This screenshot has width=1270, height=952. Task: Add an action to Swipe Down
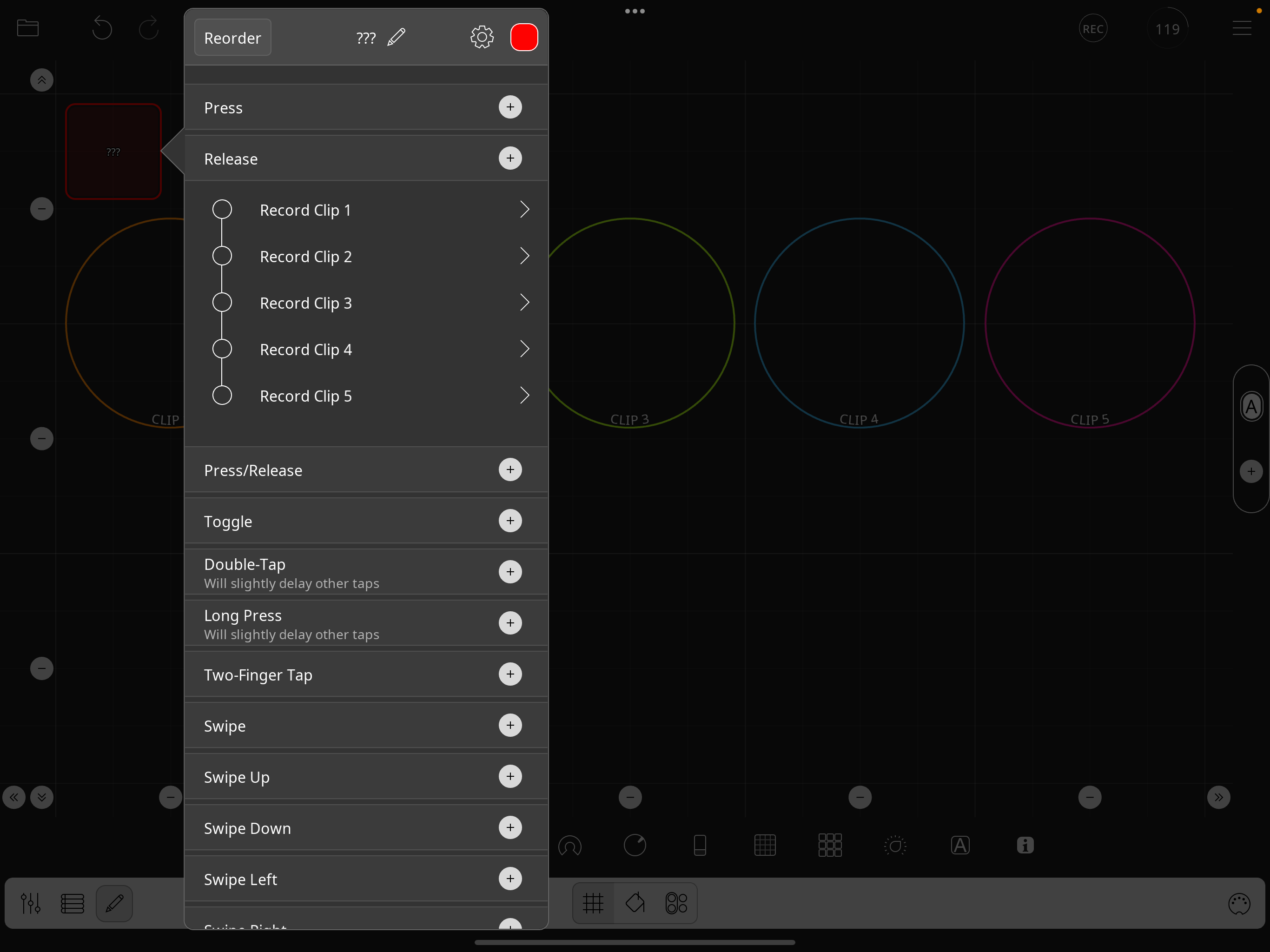pyautogui.click(x=510, y=827)
